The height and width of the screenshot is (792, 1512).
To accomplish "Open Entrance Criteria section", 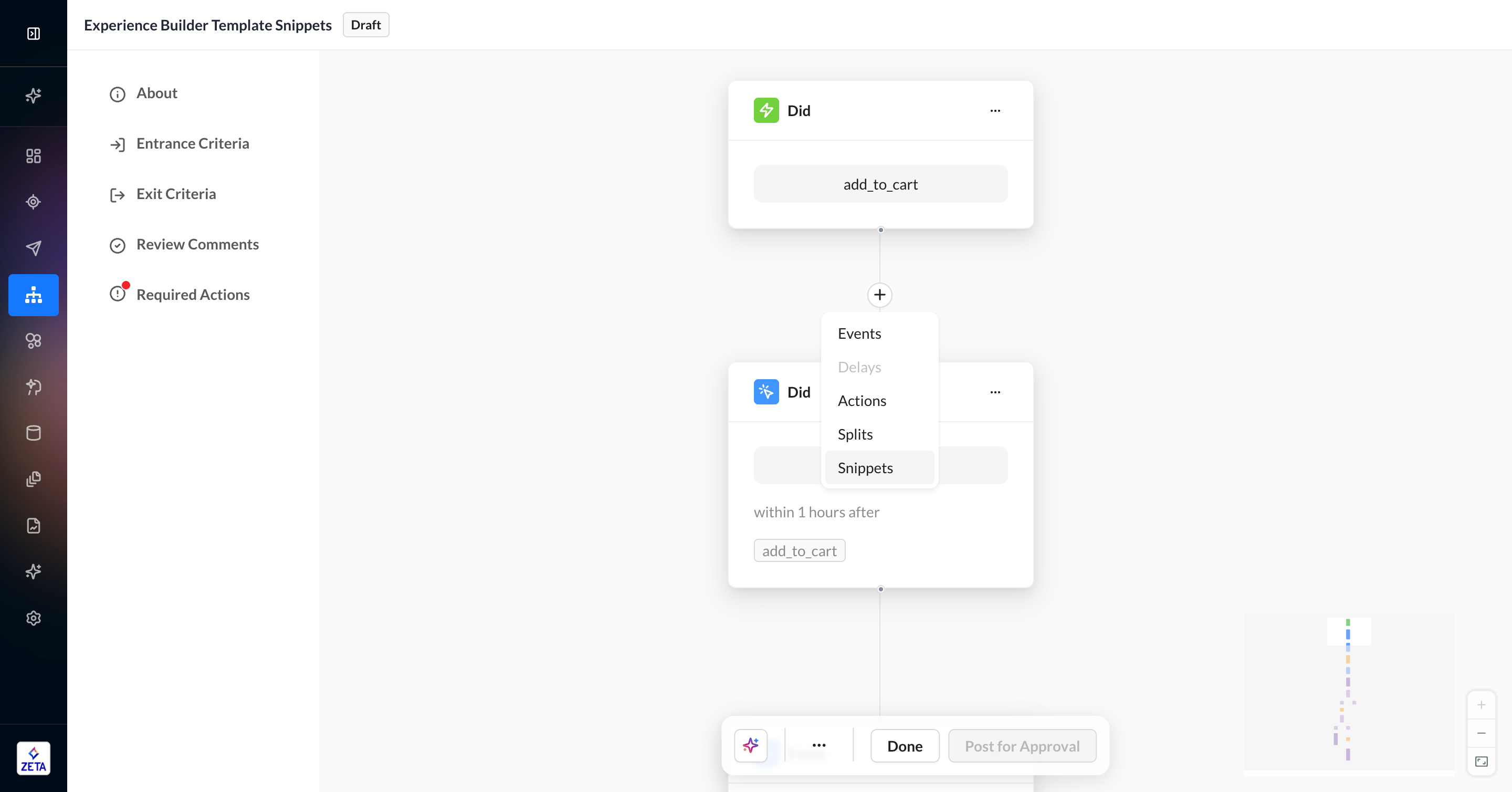I will click(193, 144).
